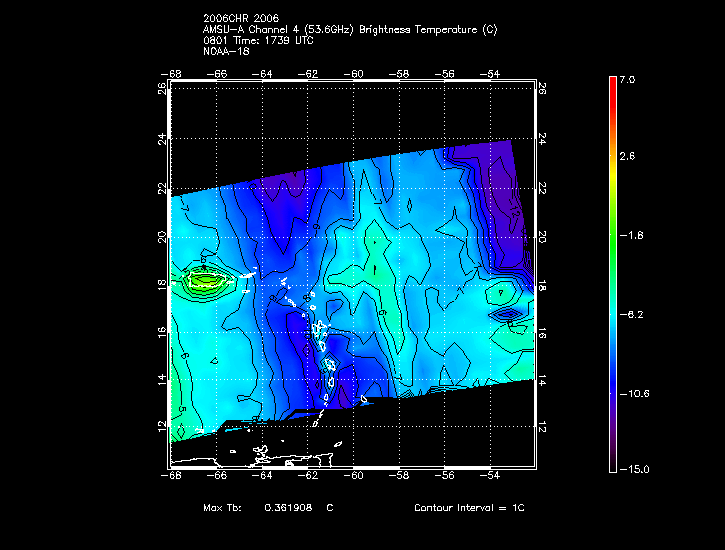The image size is (725, 550).
Task: Click the '2006CHR 2006' title line
Action: click(241, 18)
